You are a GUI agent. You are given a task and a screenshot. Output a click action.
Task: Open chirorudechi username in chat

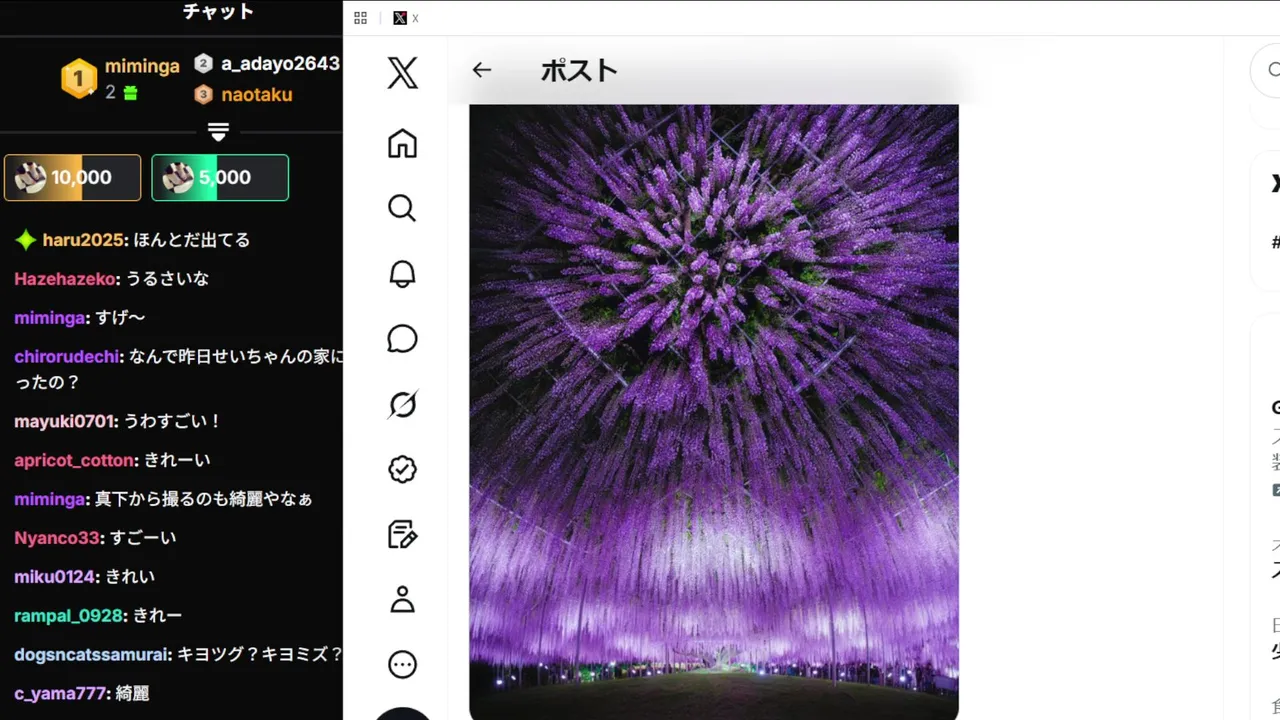(67, 357)
